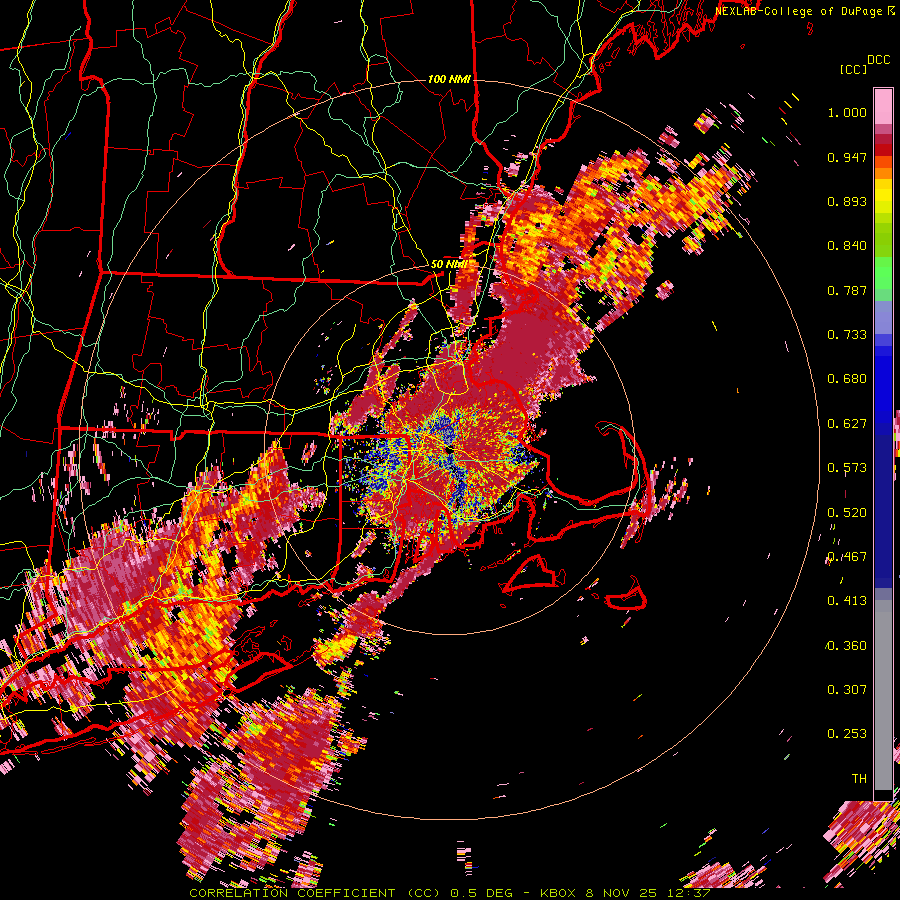Screen dimensions: 900x900
Task: Select the 0.893 scale value
Action: coord(847,201)
